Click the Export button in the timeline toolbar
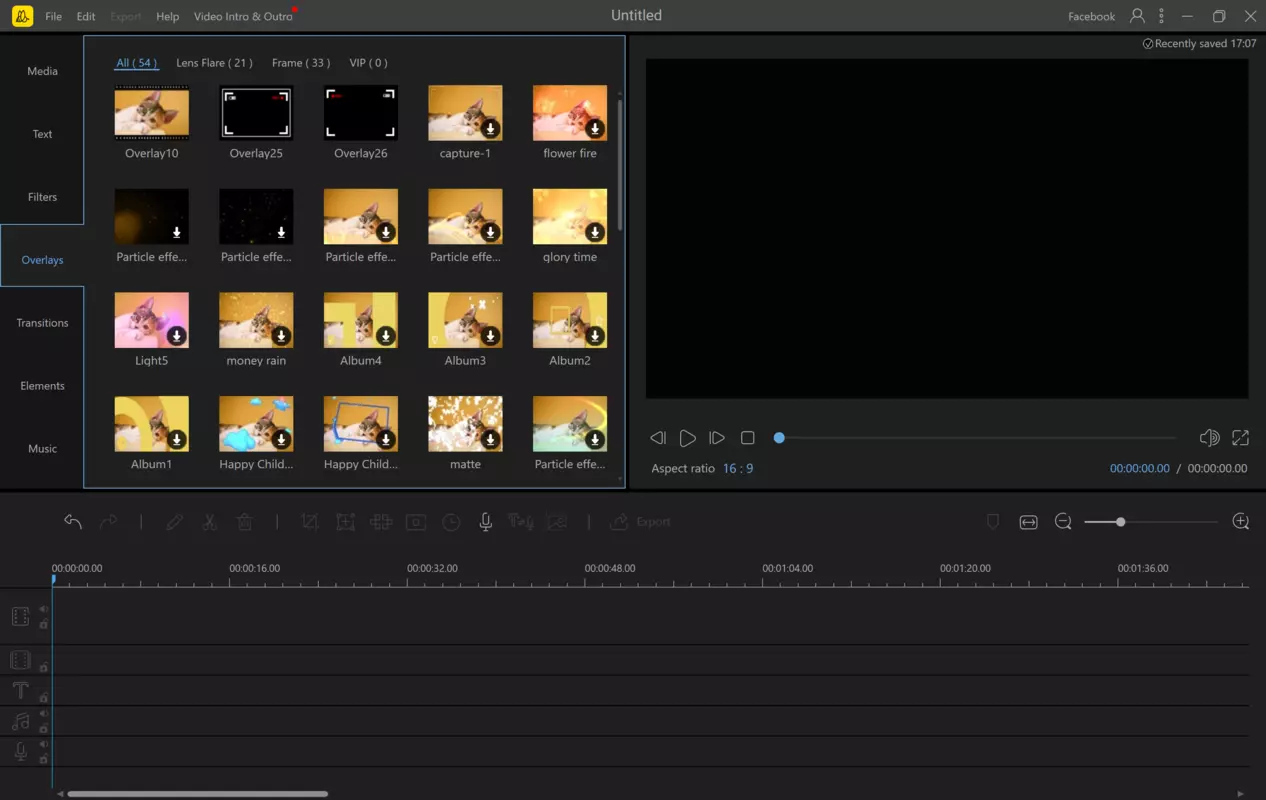The width and height of the screenshot is (1266, 800). [641, 521]
